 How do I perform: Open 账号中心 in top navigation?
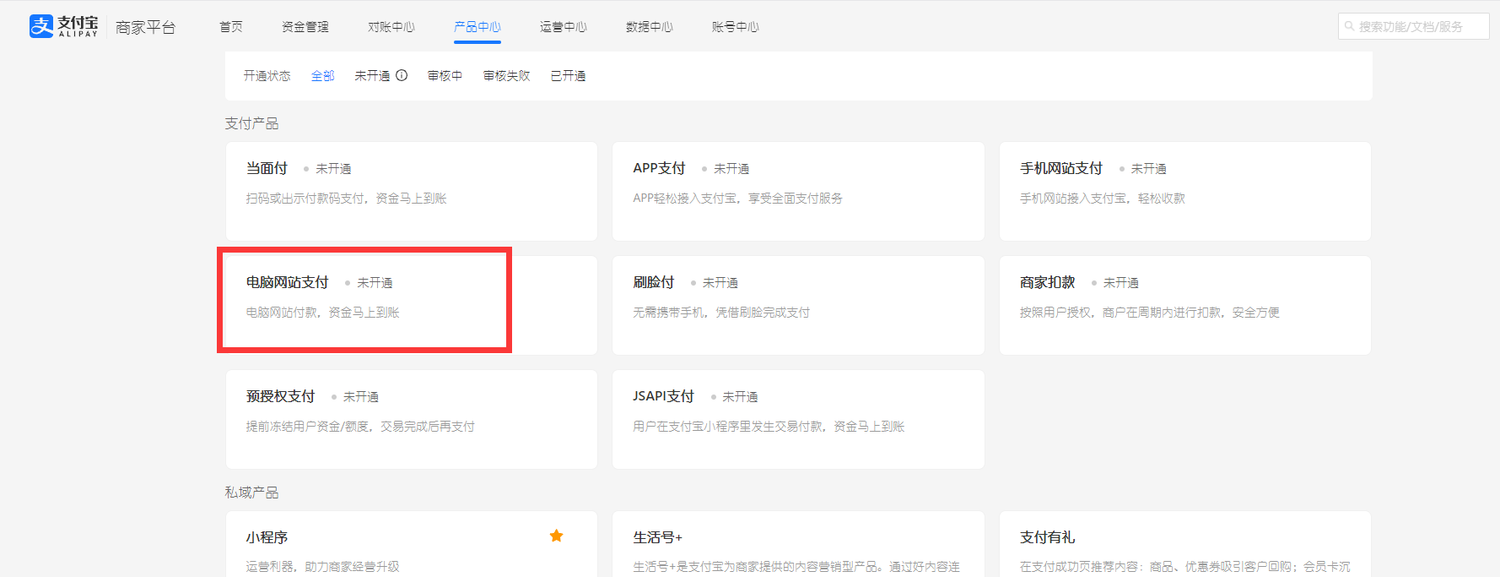coord(735,27)
